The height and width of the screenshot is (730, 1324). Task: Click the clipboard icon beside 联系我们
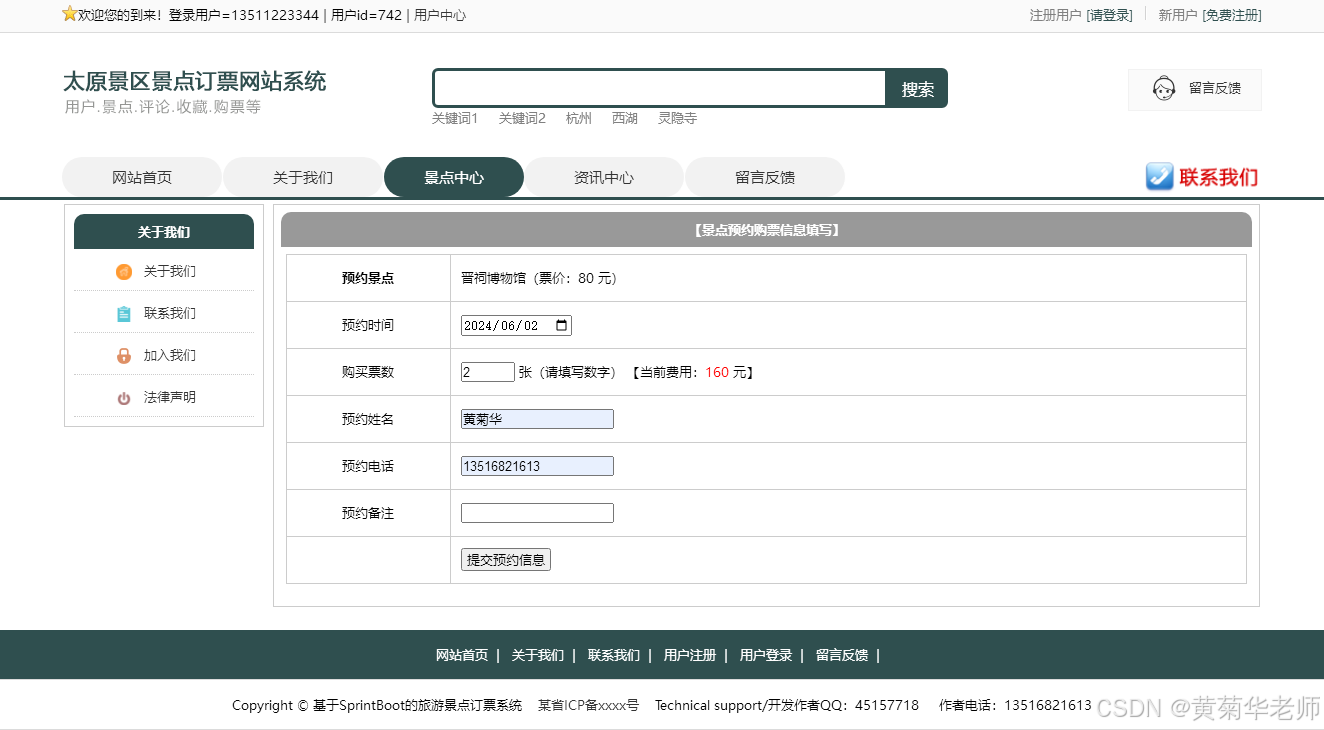tap(124, 314)
